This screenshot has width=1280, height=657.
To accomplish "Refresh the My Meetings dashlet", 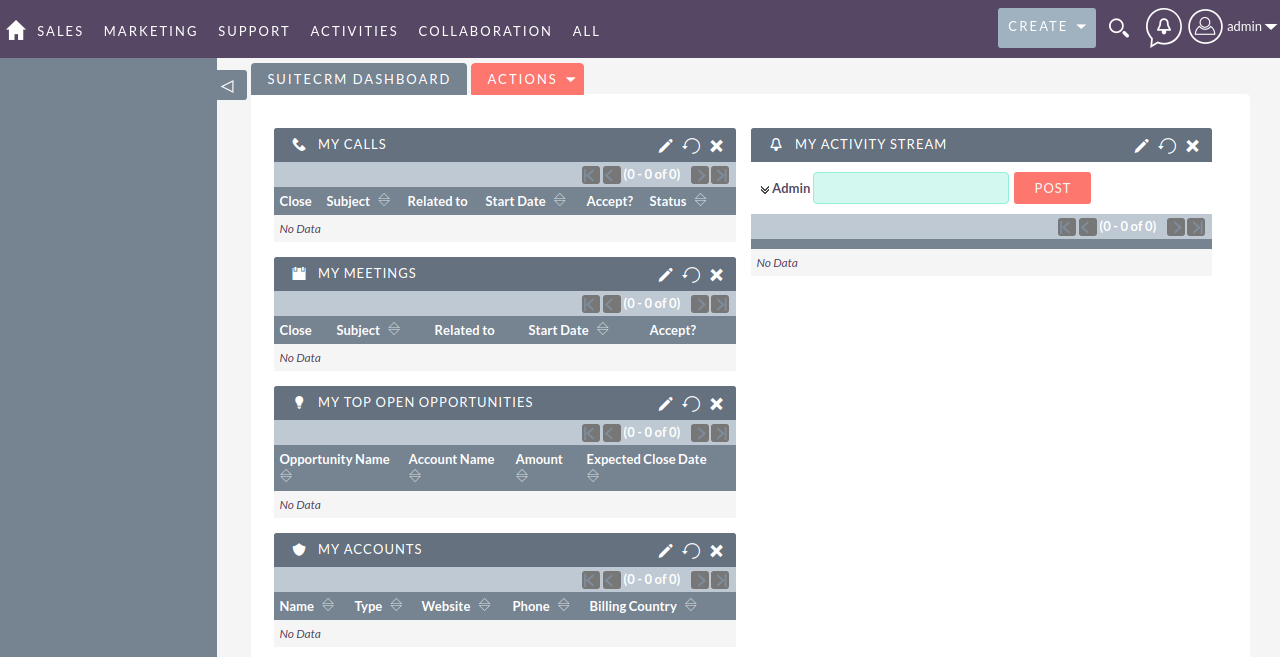I will pyautogui.click(x=691, y=274).
